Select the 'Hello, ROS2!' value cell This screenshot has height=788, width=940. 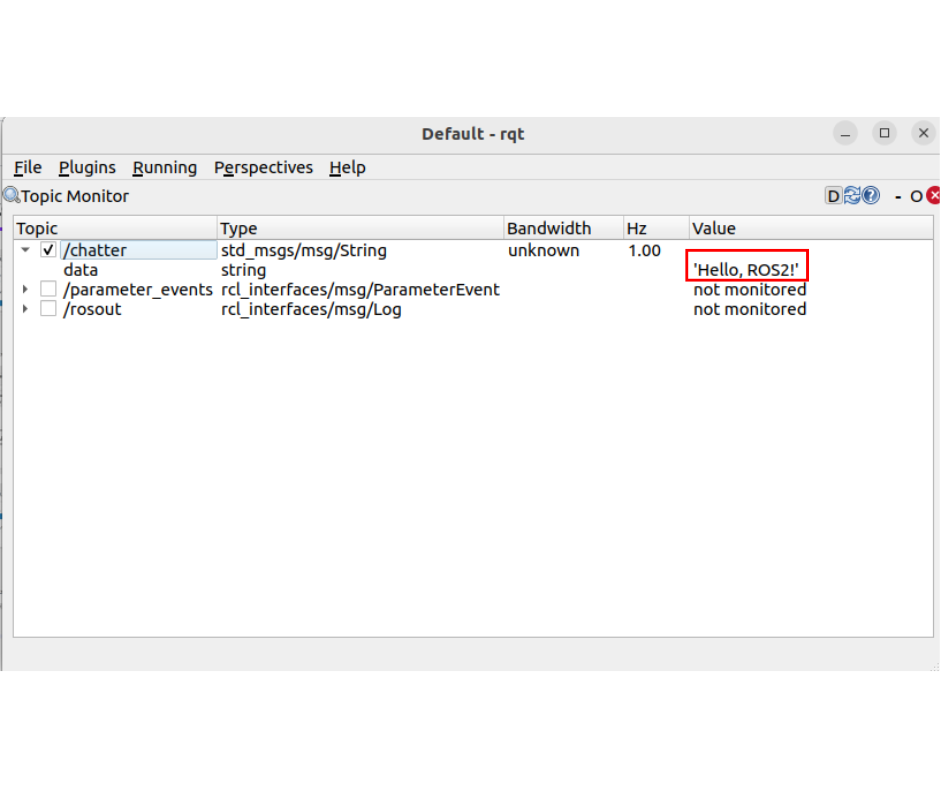[x=746, y=270]
